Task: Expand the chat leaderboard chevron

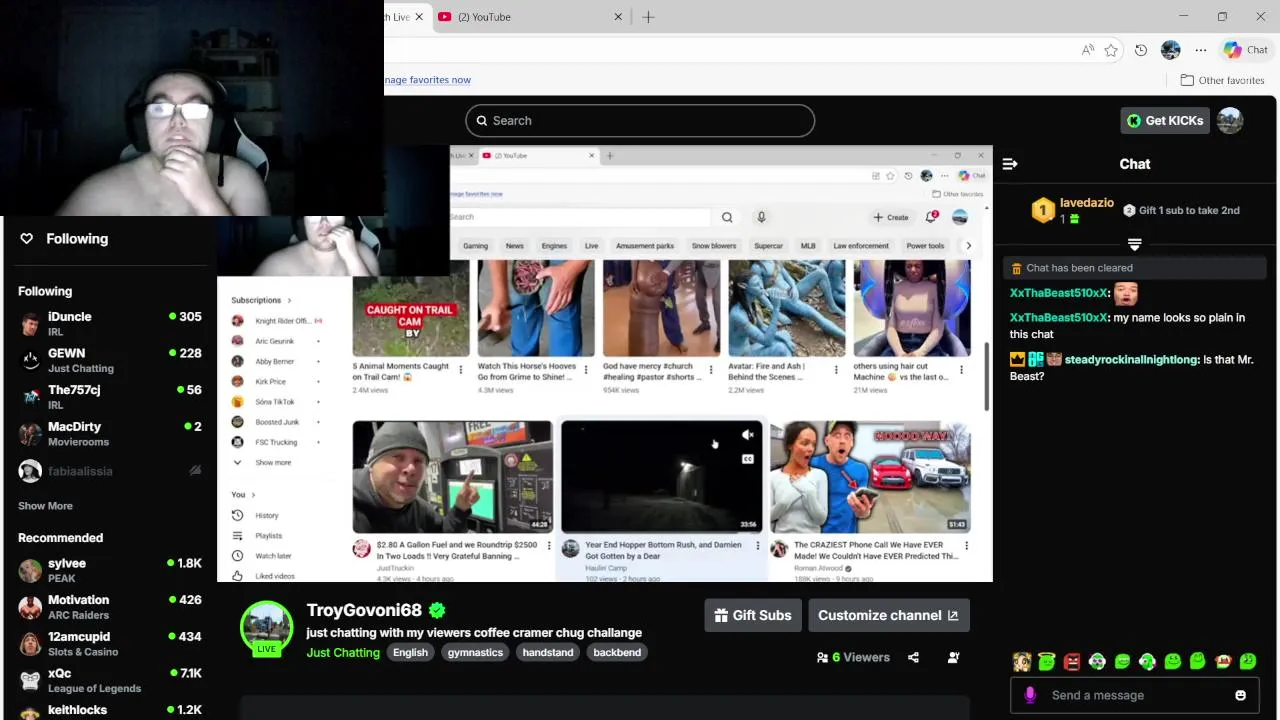Action: pyautogui.click(x=1135, y=244)
